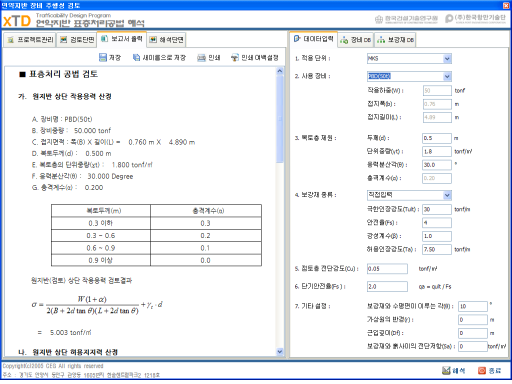Click the 극한인장강도 30 input field
The image size is (512, 384).
click(x=437, y=209)
